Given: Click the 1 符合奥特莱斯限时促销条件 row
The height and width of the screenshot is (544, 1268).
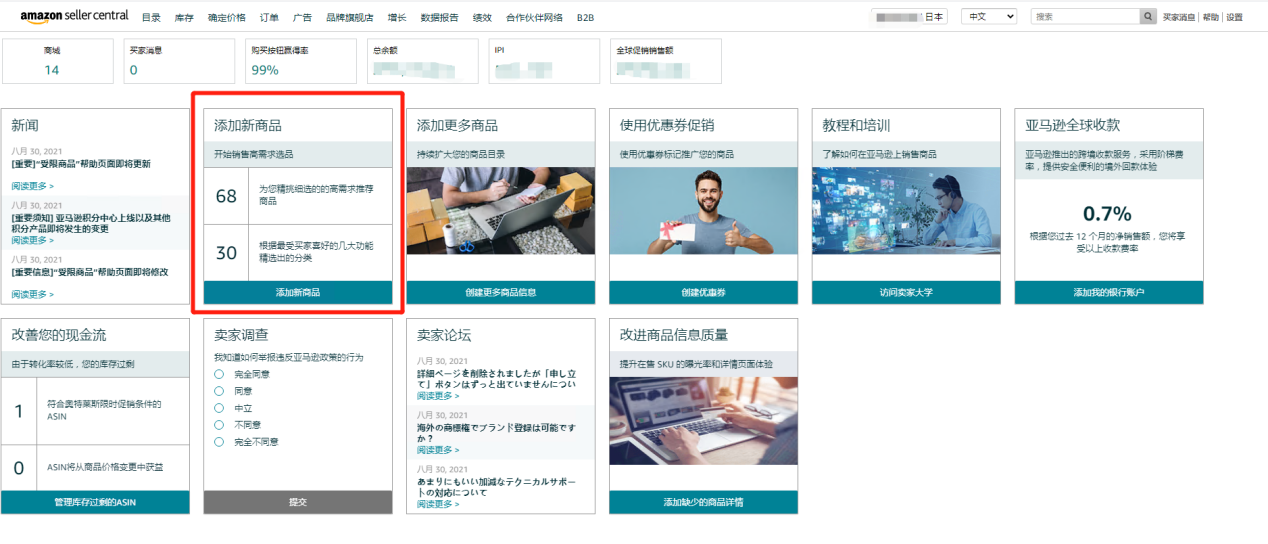Looking at the screenshot, I should click(x=95, y=411).
